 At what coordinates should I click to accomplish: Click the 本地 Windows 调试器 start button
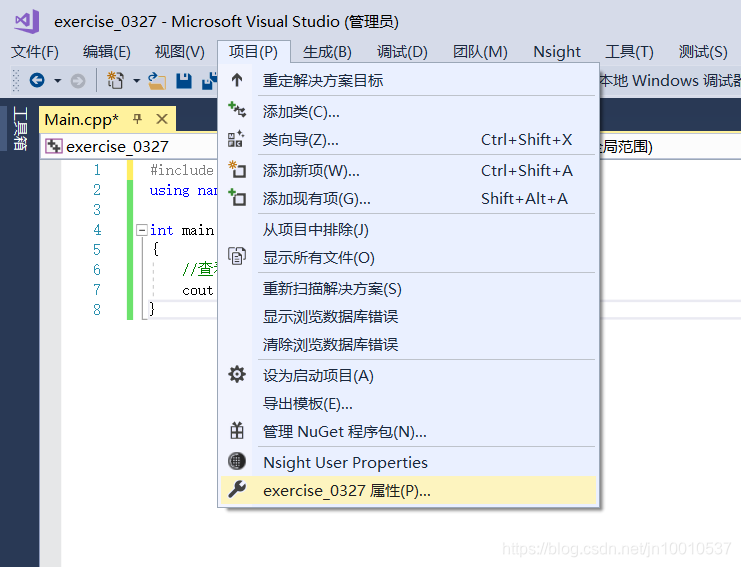(x=670, y=80)
